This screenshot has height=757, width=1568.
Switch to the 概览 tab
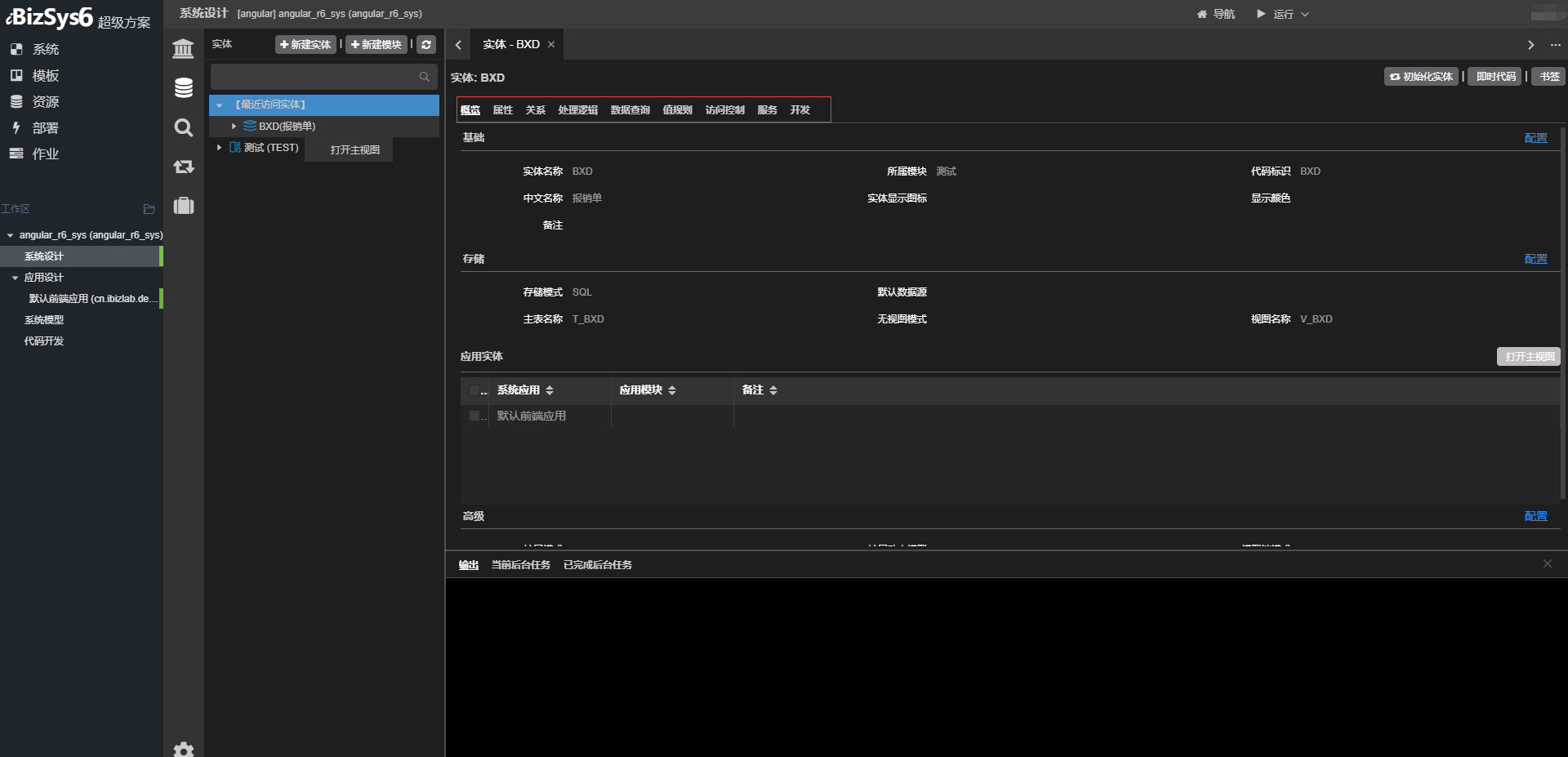pyautogui.click(x=470, y=110)
